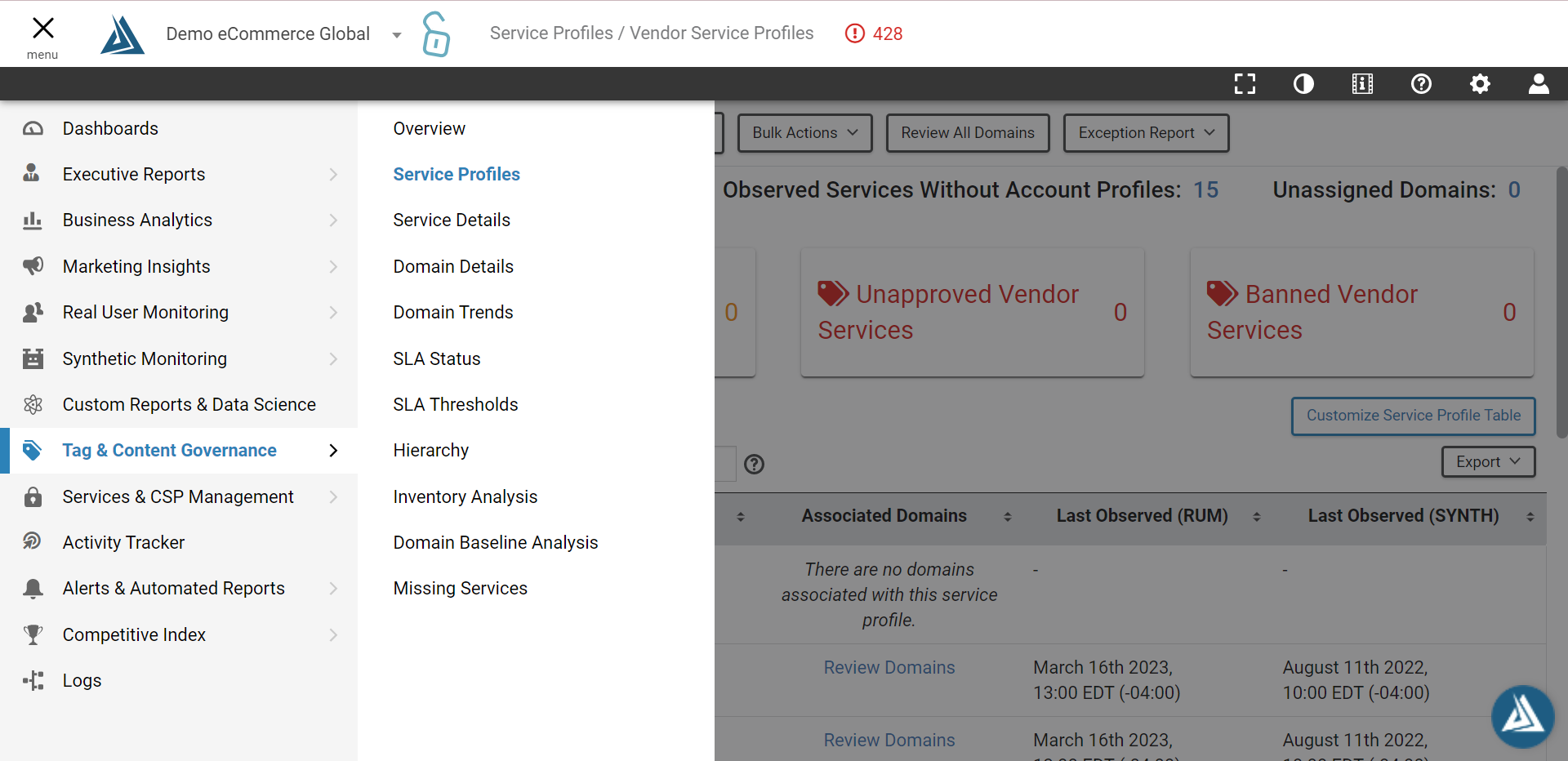Click Review All Domains button

968,132
